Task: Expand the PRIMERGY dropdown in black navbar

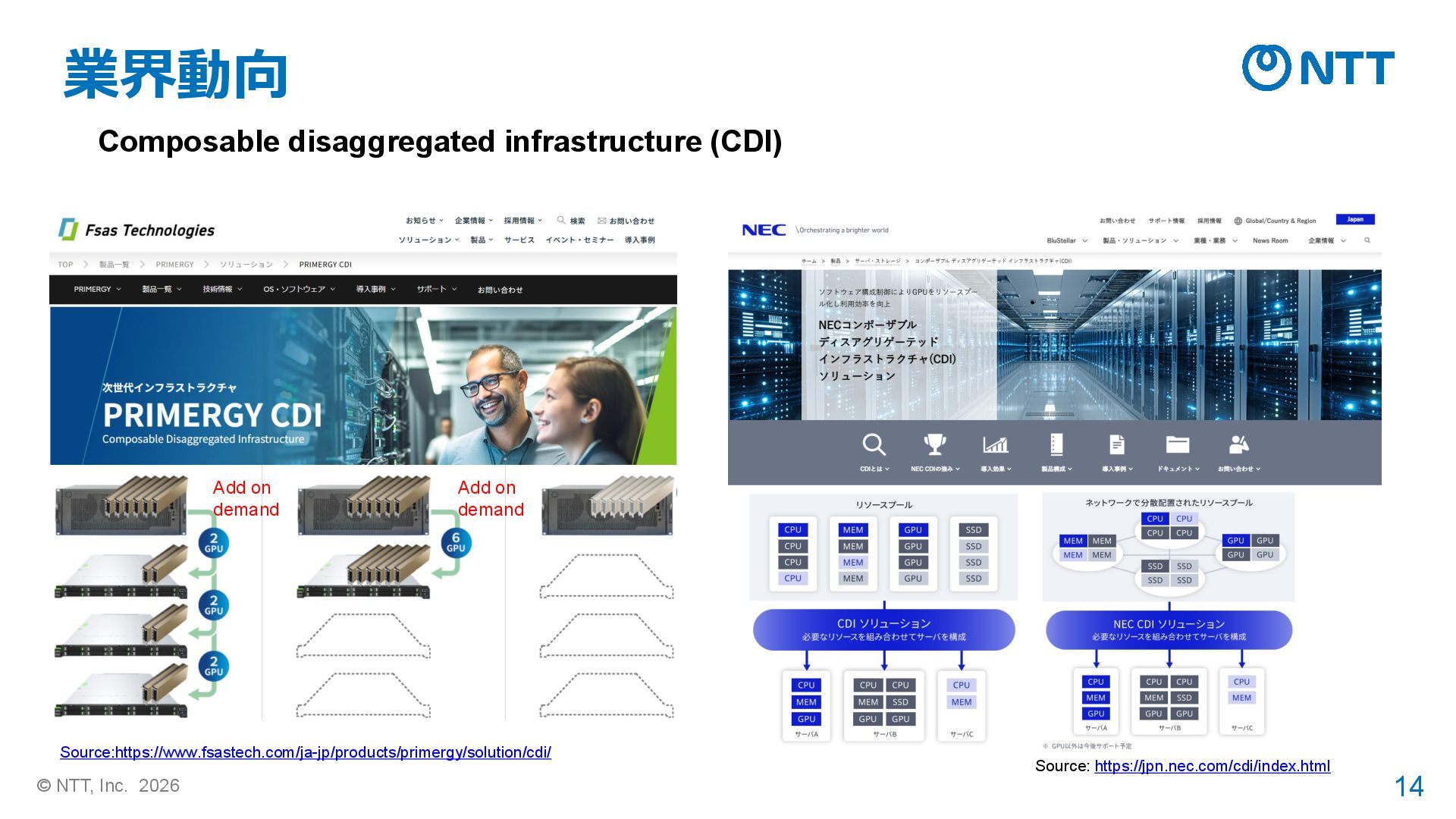Action: [97, 290]
